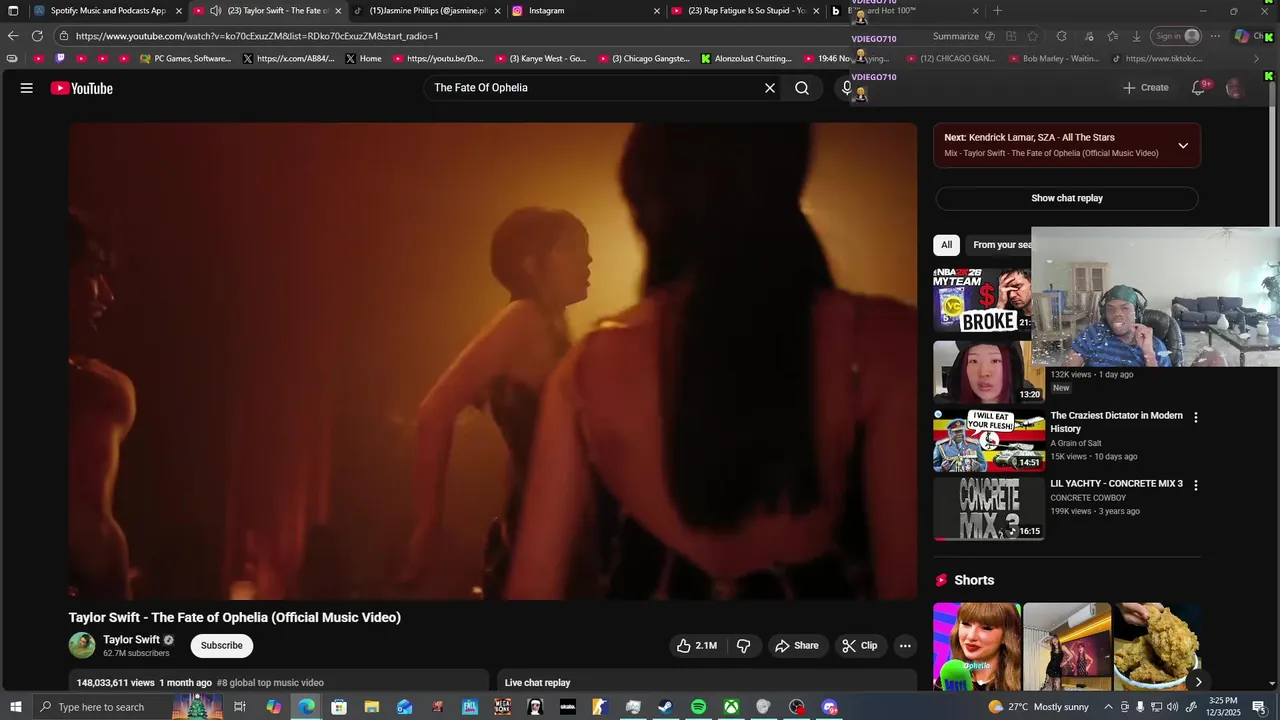Viewport: 1280px width, 720px height.
Task: Open the 'Kanye West - Go...' bookmark
Action: [541, 59]
